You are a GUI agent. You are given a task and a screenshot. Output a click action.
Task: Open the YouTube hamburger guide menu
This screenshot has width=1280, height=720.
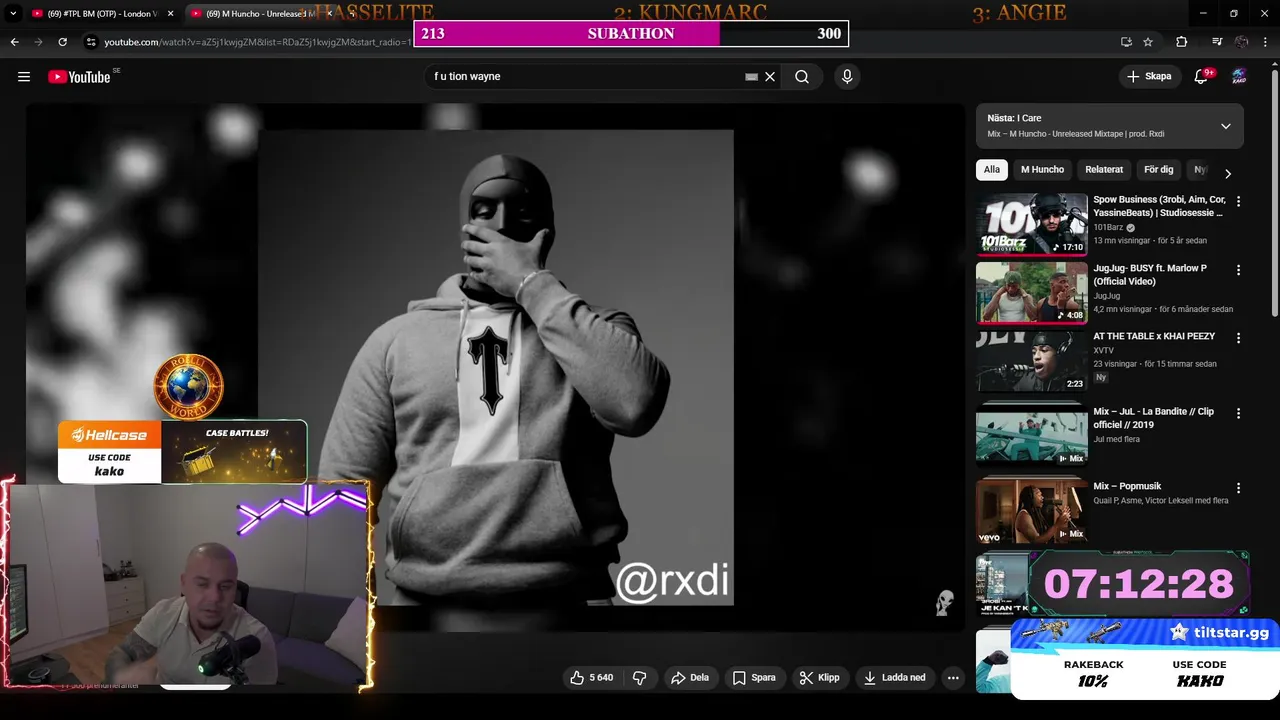click(24, 77)
